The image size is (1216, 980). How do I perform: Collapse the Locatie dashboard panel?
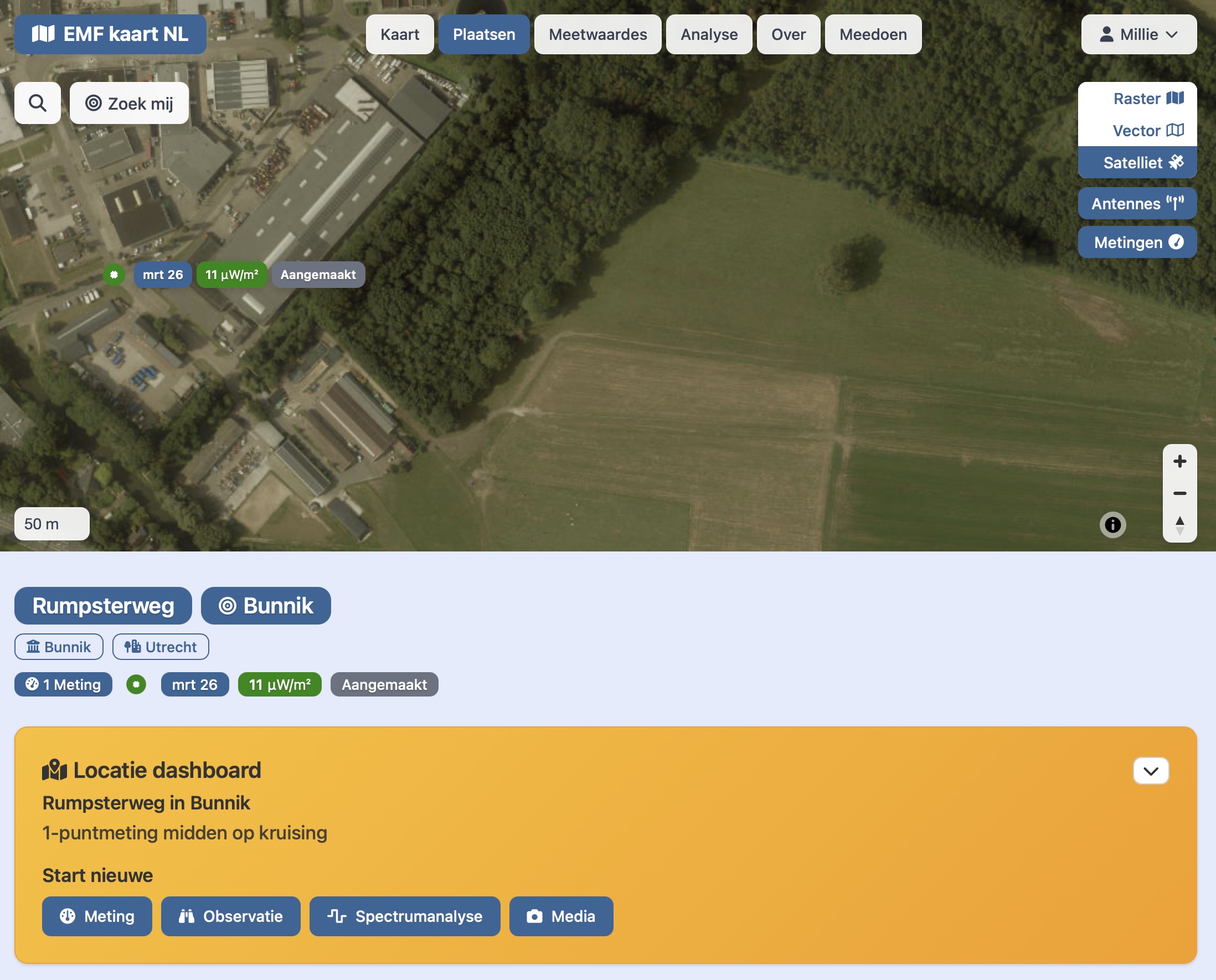click(1150, 771)
